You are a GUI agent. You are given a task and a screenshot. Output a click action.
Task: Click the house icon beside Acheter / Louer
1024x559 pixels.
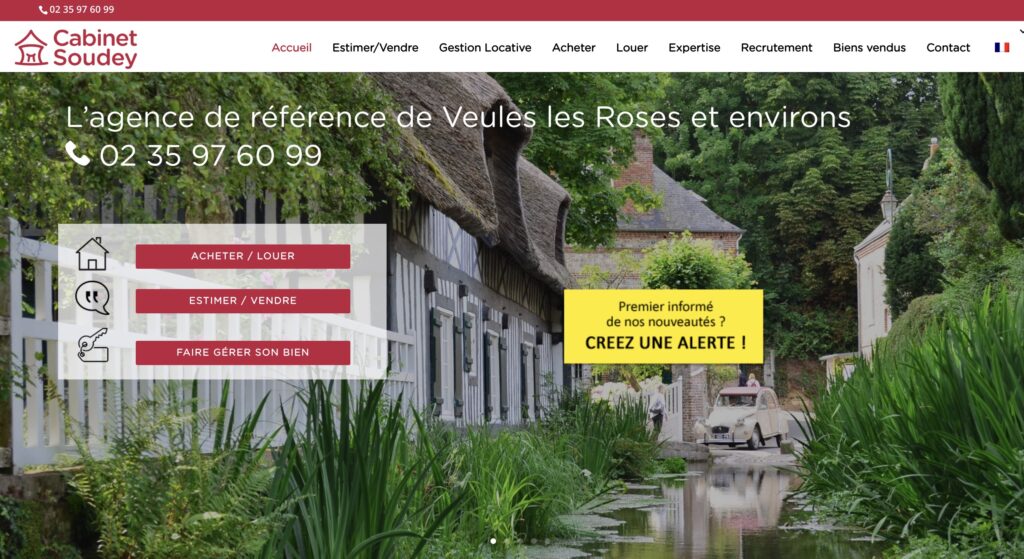coord(92,254)
